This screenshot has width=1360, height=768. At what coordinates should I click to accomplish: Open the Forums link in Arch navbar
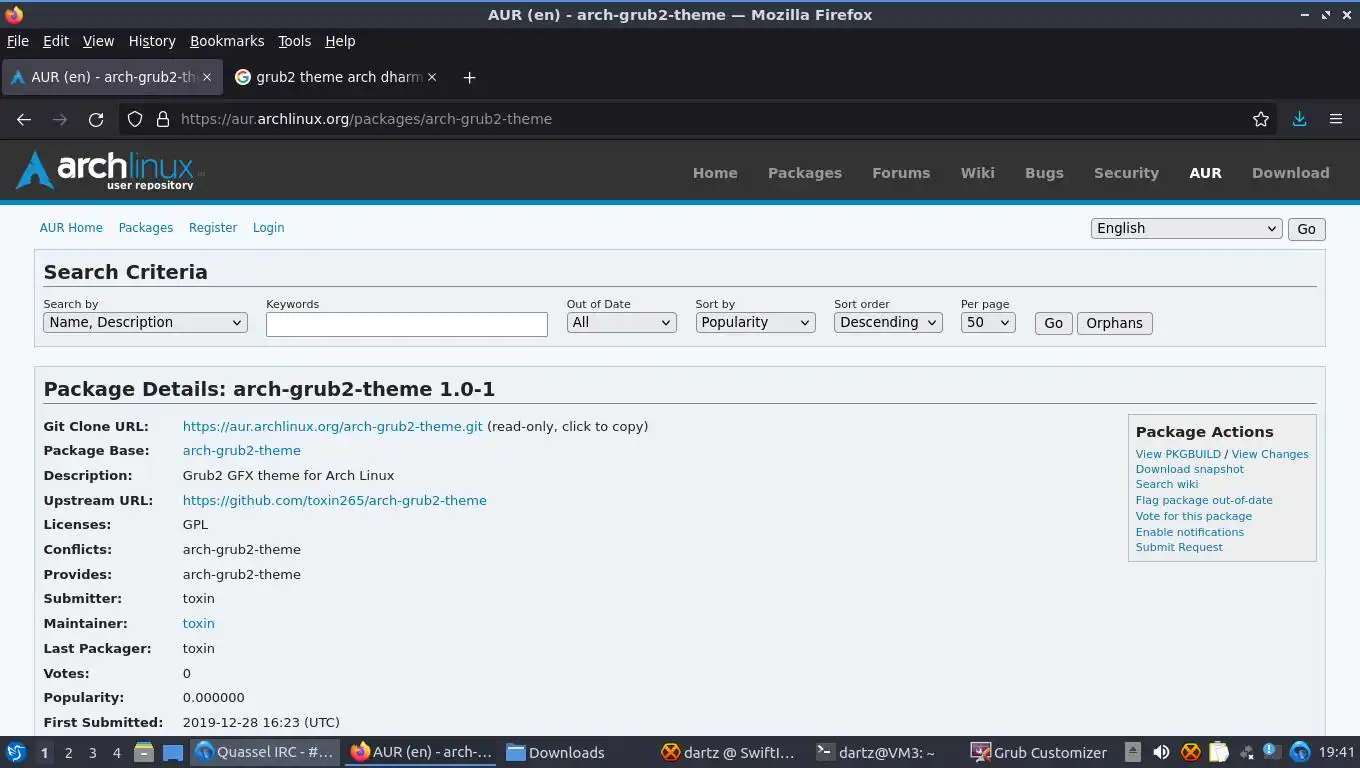coord(901,173)
